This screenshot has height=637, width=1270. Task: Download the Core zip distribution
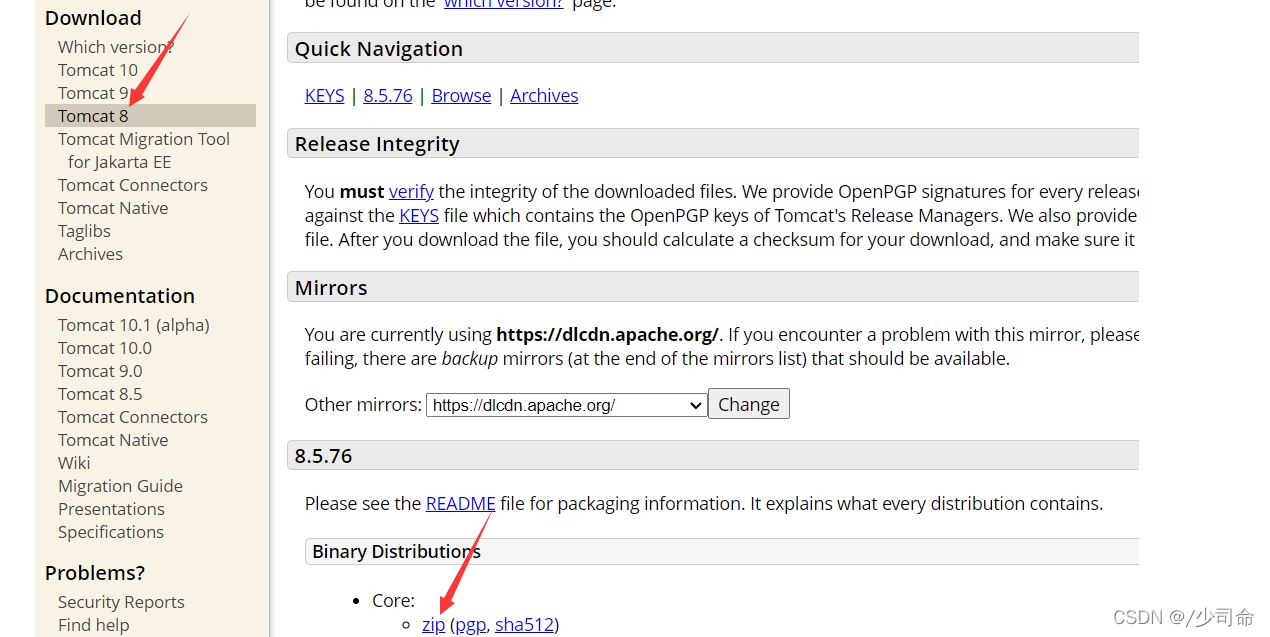[x=433, y=625]
